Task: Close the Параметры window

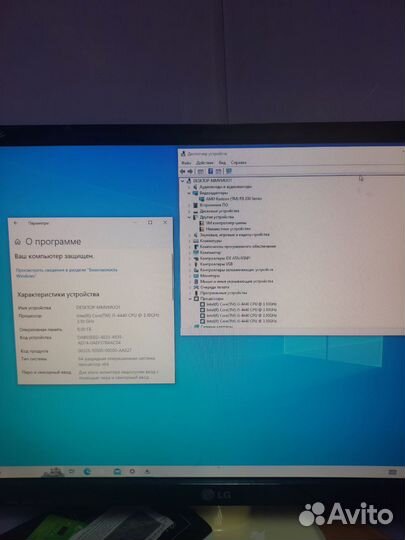Action: coord(165,222)
